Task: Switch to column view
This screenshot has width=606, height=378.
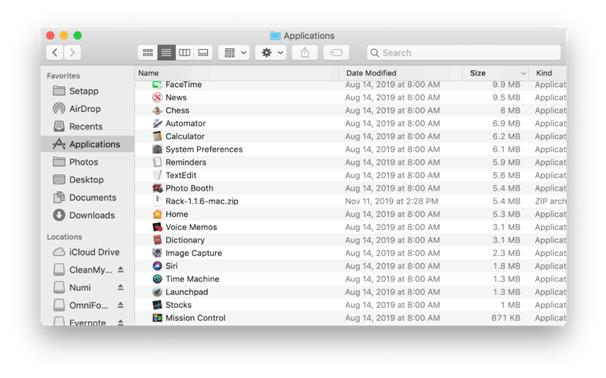Action: (x=184, y=53)
